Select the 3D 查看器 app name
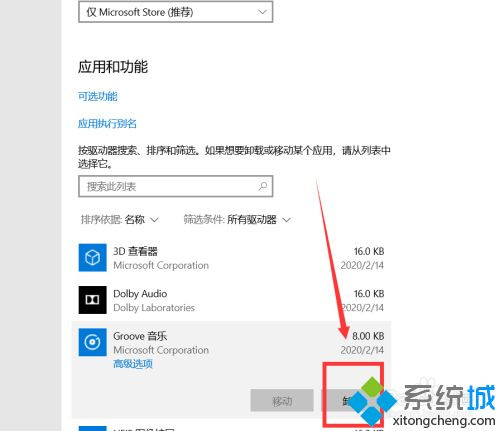500x431 pixels. click(135, 251)
